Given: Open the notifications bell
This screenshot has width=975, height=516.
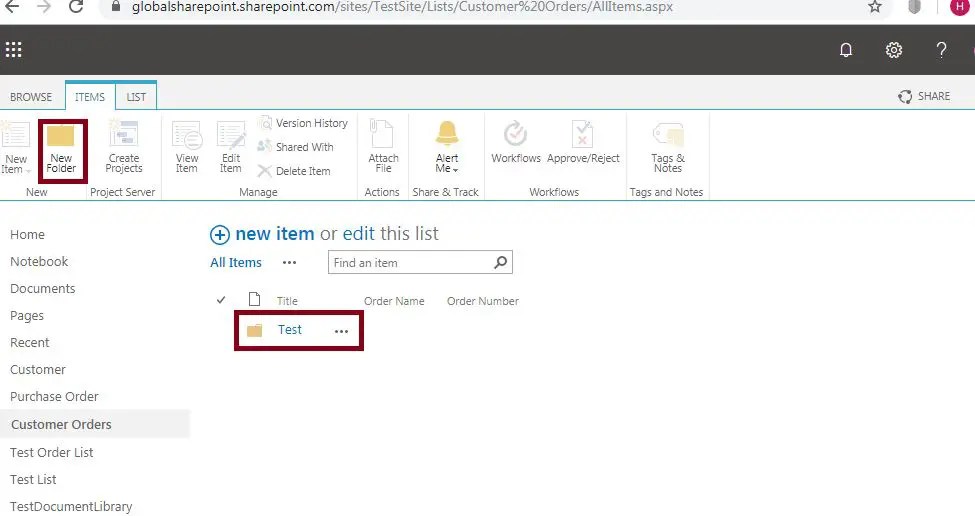Looking at the screenshot, I should [x=846, y=50].
